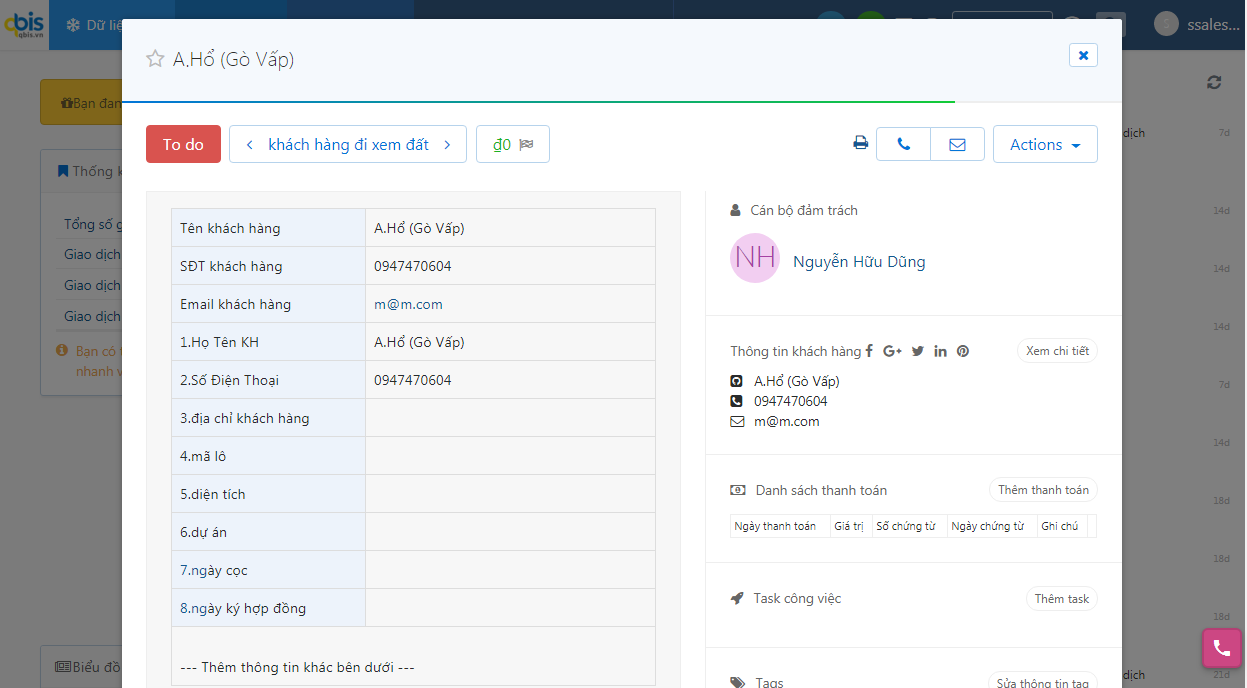Image resolution: width=1247 pixels, height=688 pixels.
Task: Click the '1.Họ Tên KH' value cell
Action: pos(510,342)
